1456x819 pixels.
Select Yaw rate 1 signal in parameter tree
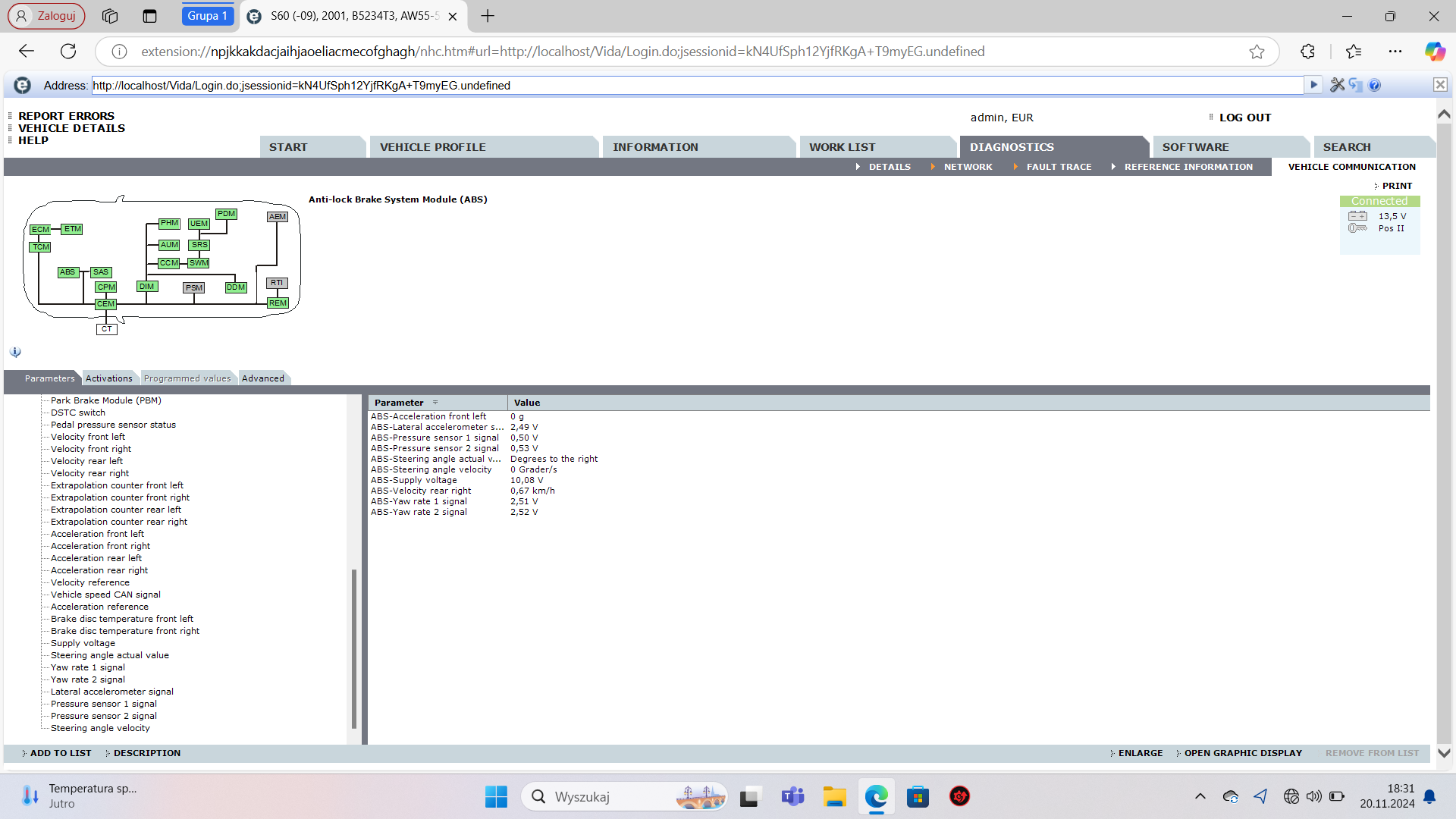click(87, 667)
